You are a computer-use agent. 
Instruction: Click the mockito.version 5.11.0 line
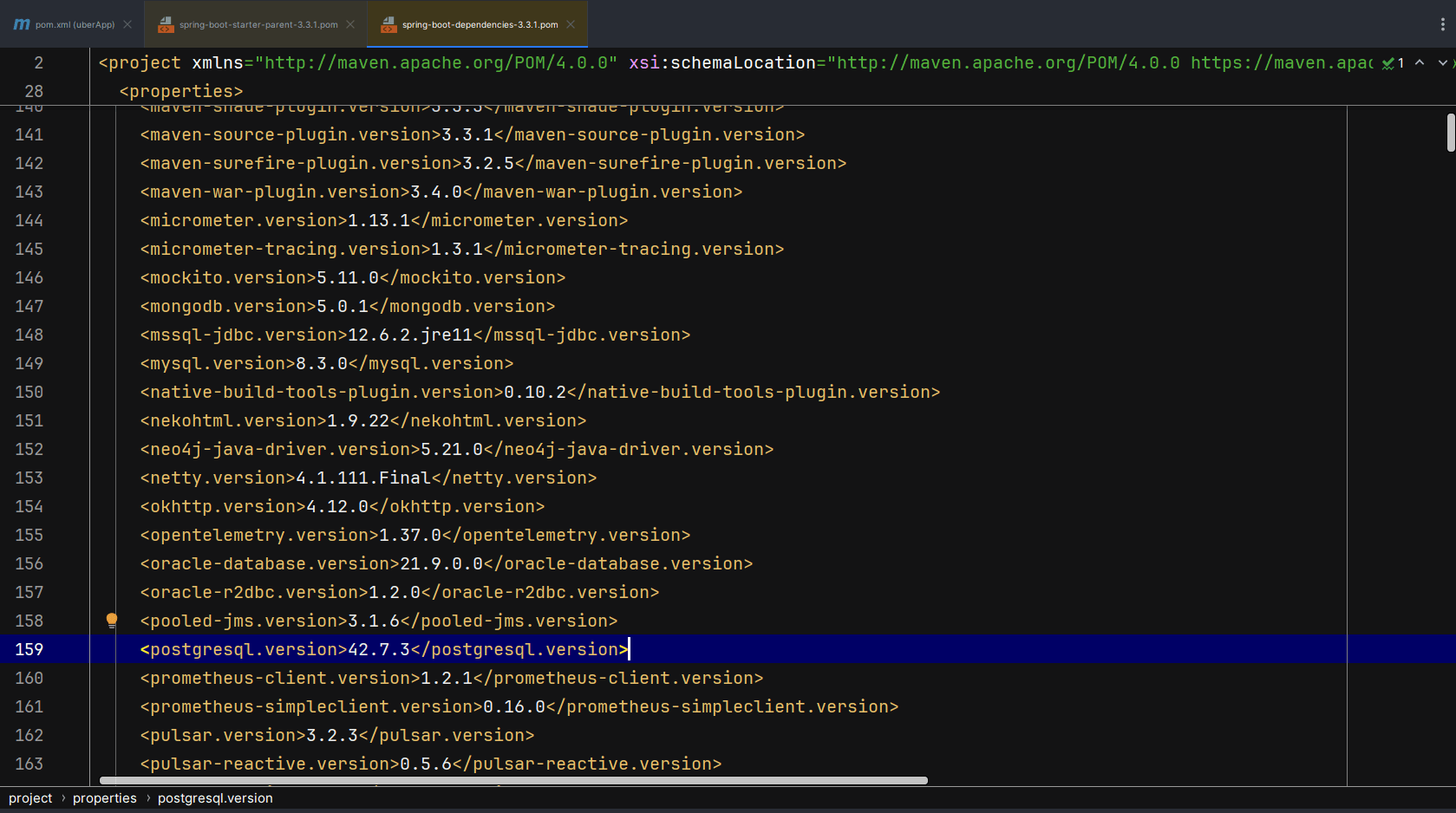click(353, 277)
